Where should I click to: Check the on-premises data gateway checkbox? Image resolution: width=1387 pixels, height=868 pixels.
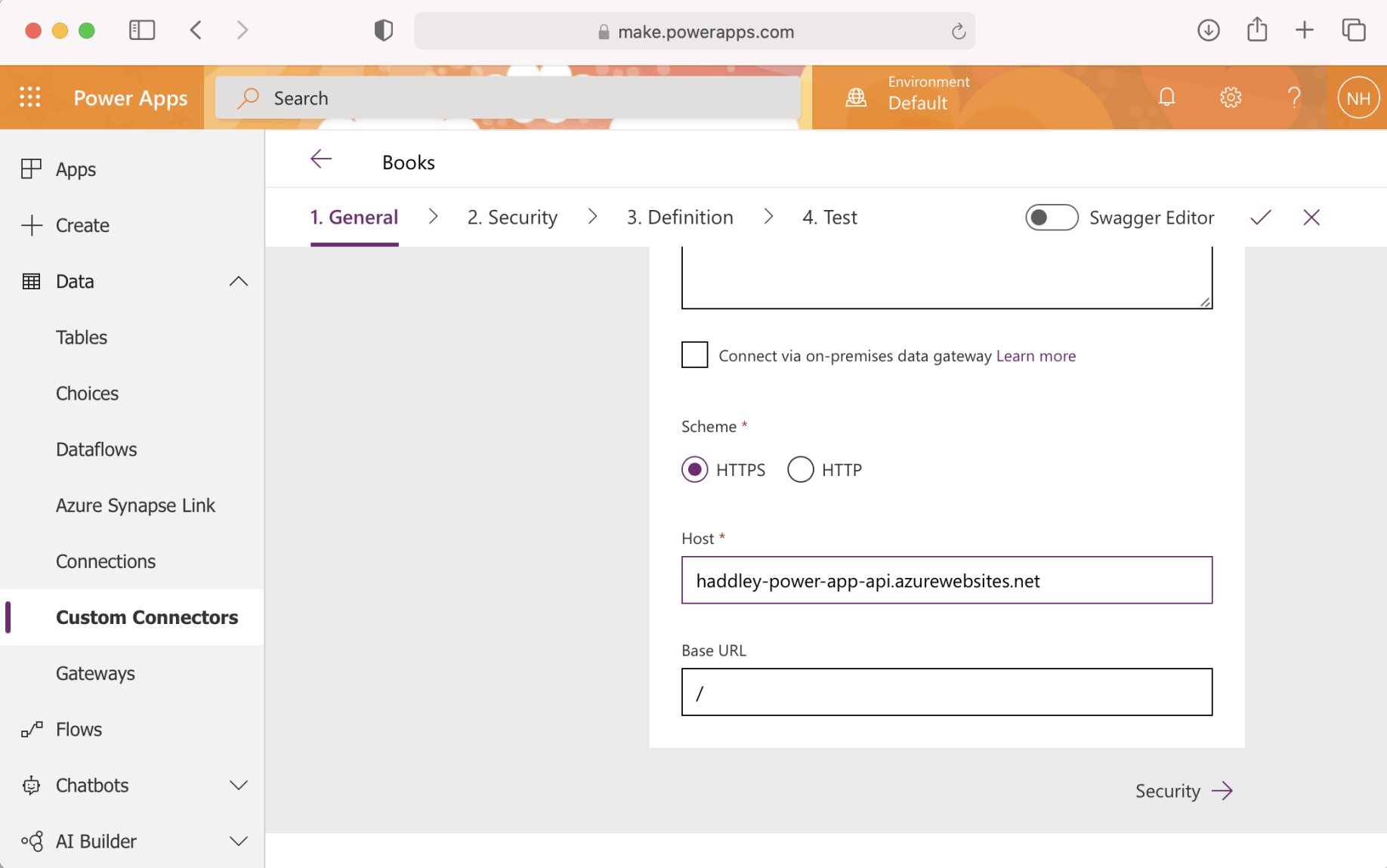pyautogui.click(x=694, y=355)
